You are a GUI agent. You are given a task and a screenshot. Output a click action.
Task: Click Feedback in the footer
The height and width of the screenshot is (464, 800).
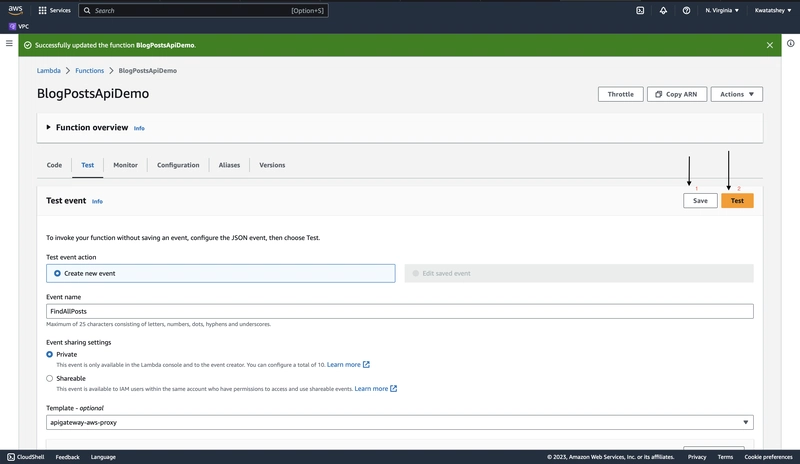click(67, 457)
